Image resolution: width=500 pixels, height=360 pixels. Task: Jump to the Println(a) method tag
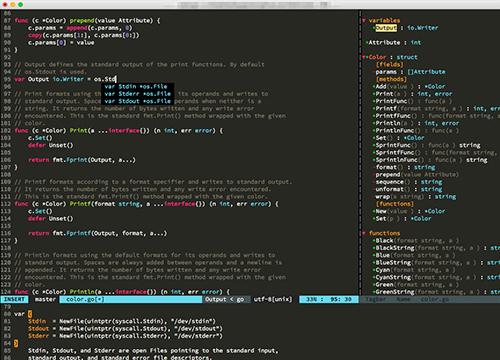(417, 123)
